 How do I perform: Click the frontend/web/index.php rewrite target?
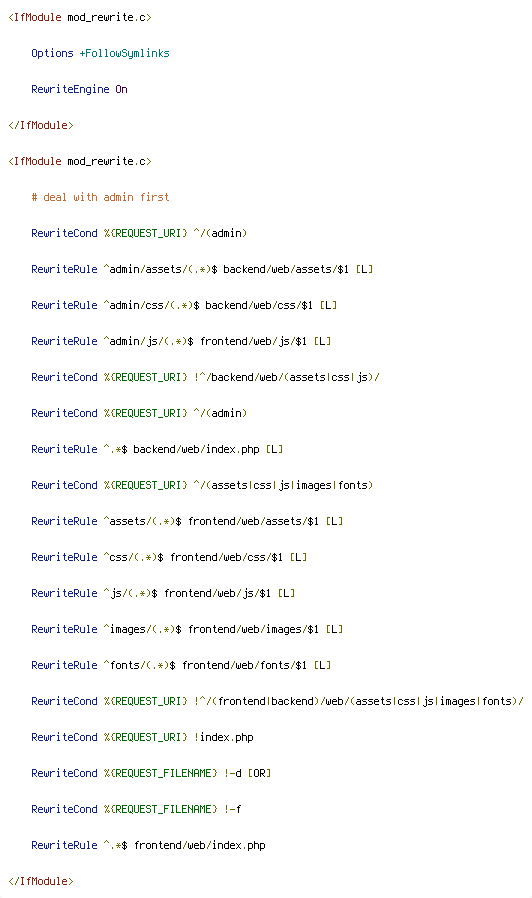[199, 845]
